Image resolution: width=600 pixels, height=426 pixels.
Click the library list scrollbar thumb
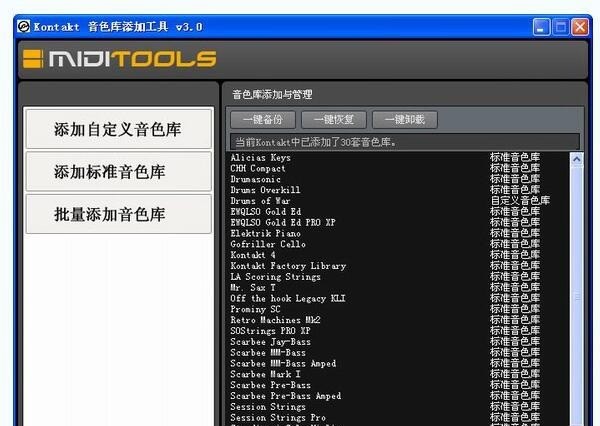tap(577, 297)
